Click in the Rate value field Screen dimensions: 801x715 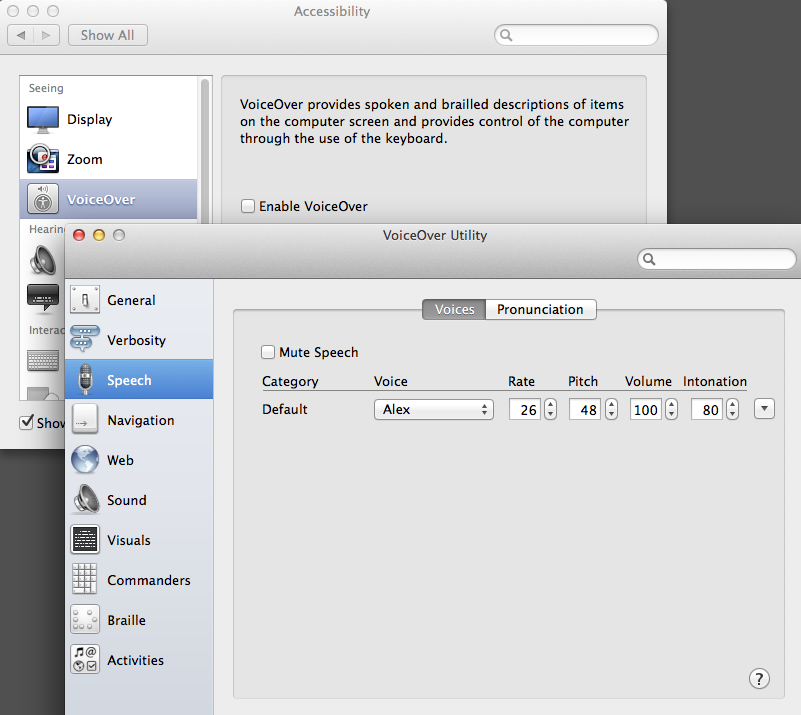(x=525, y=410)
